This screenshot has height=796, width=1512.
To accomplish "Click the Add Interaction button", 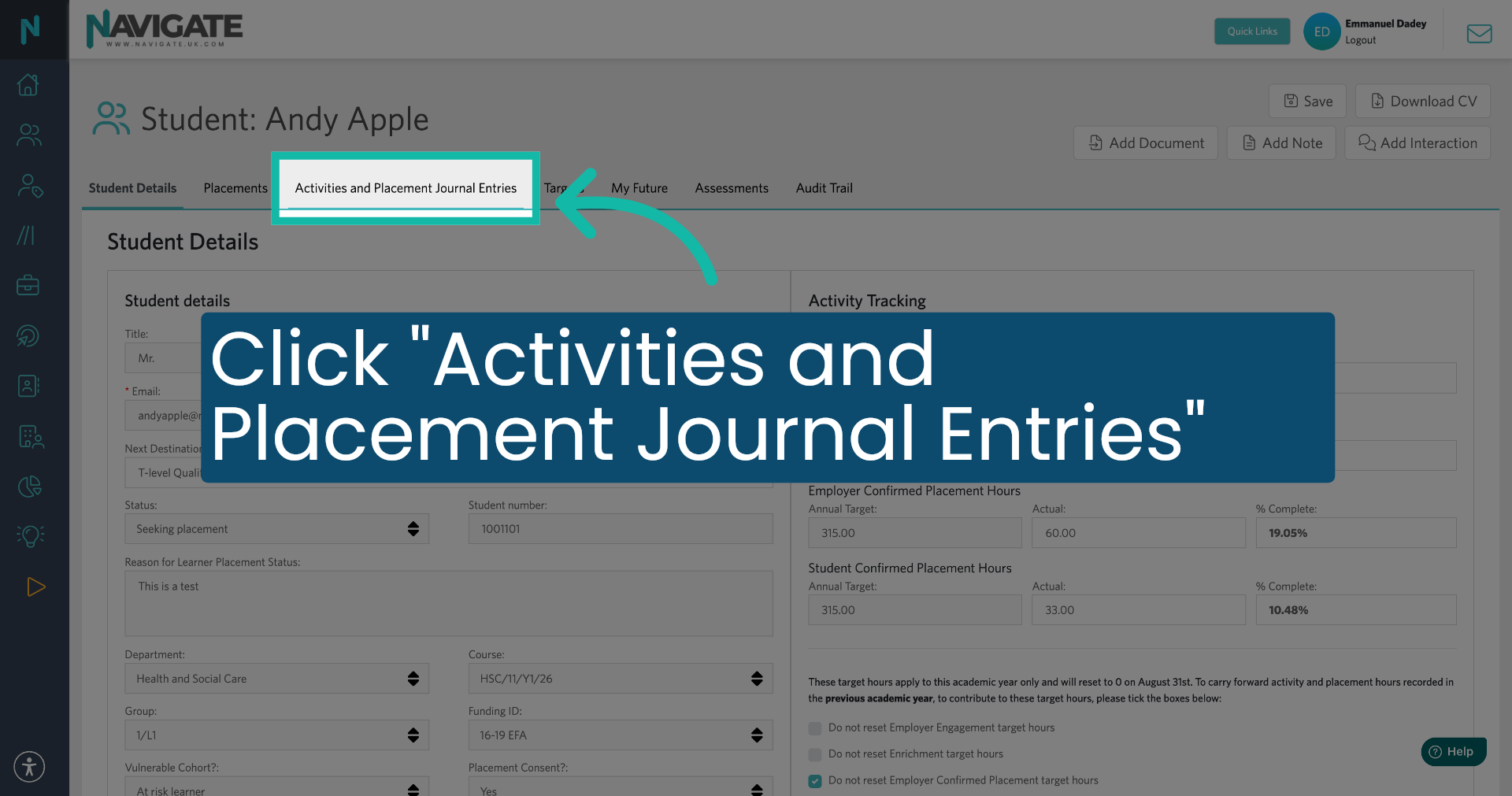I will pos(1417,143).
